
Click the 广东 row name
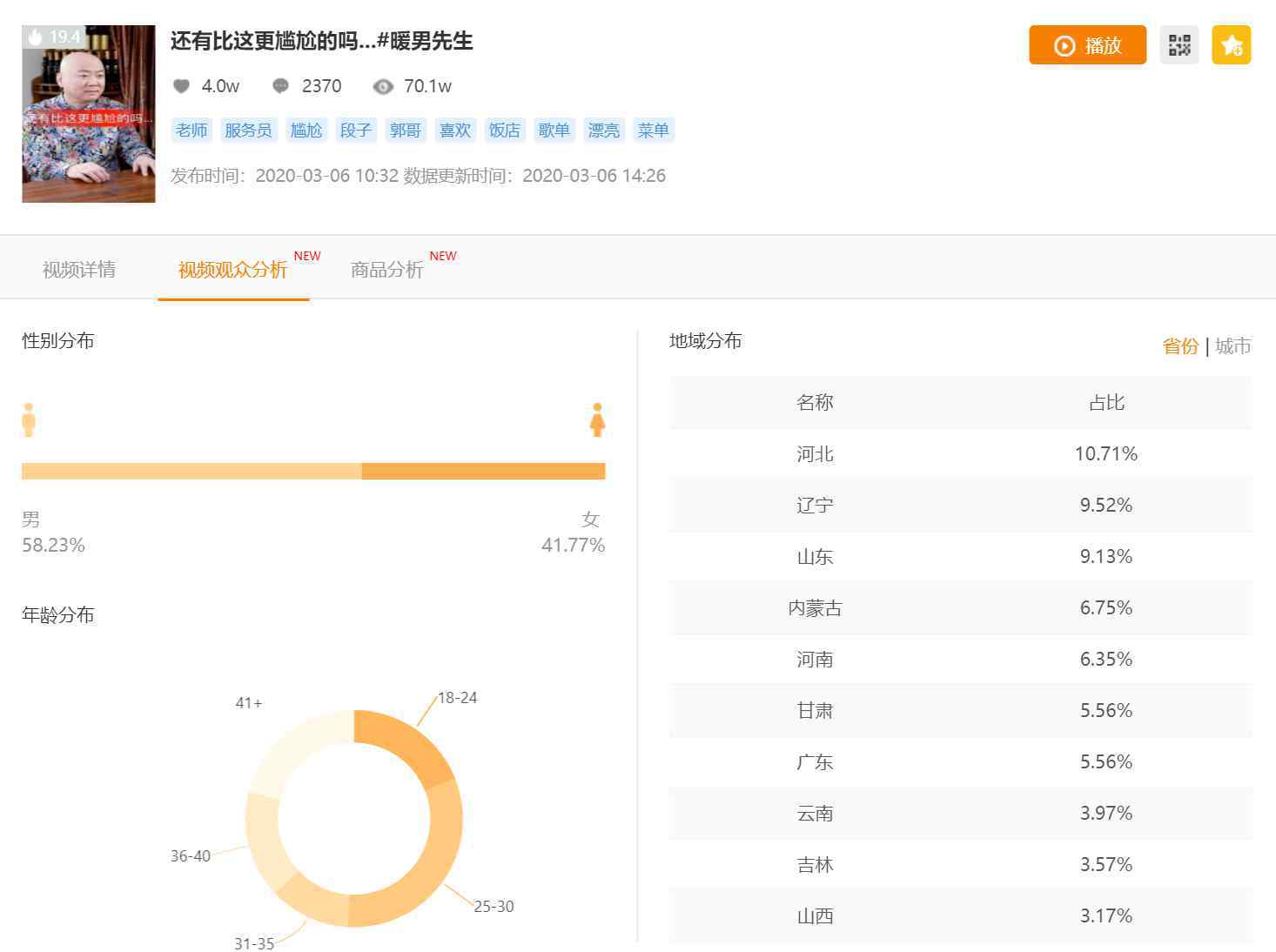pos(815,762)
